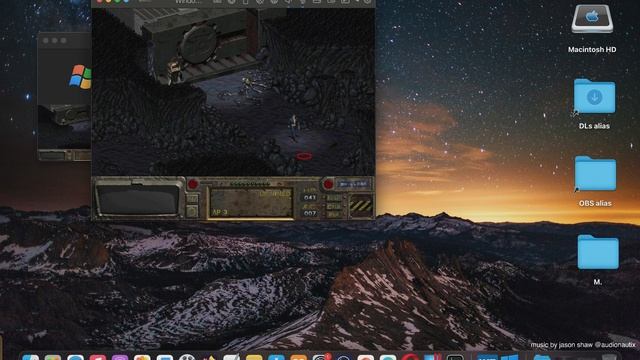
Task: Click the player character standing in the game
Action: click(x=293, y=127)
